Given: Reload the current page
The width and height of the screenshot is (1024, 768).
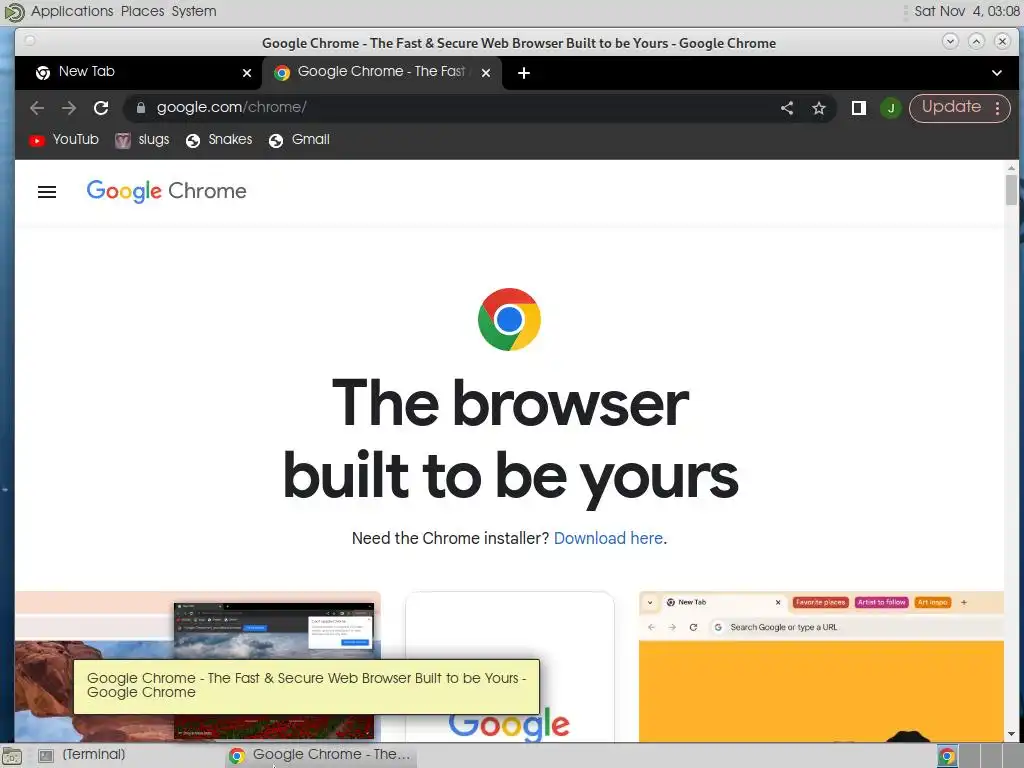Looking at the screenshot, I should (101, 108).
